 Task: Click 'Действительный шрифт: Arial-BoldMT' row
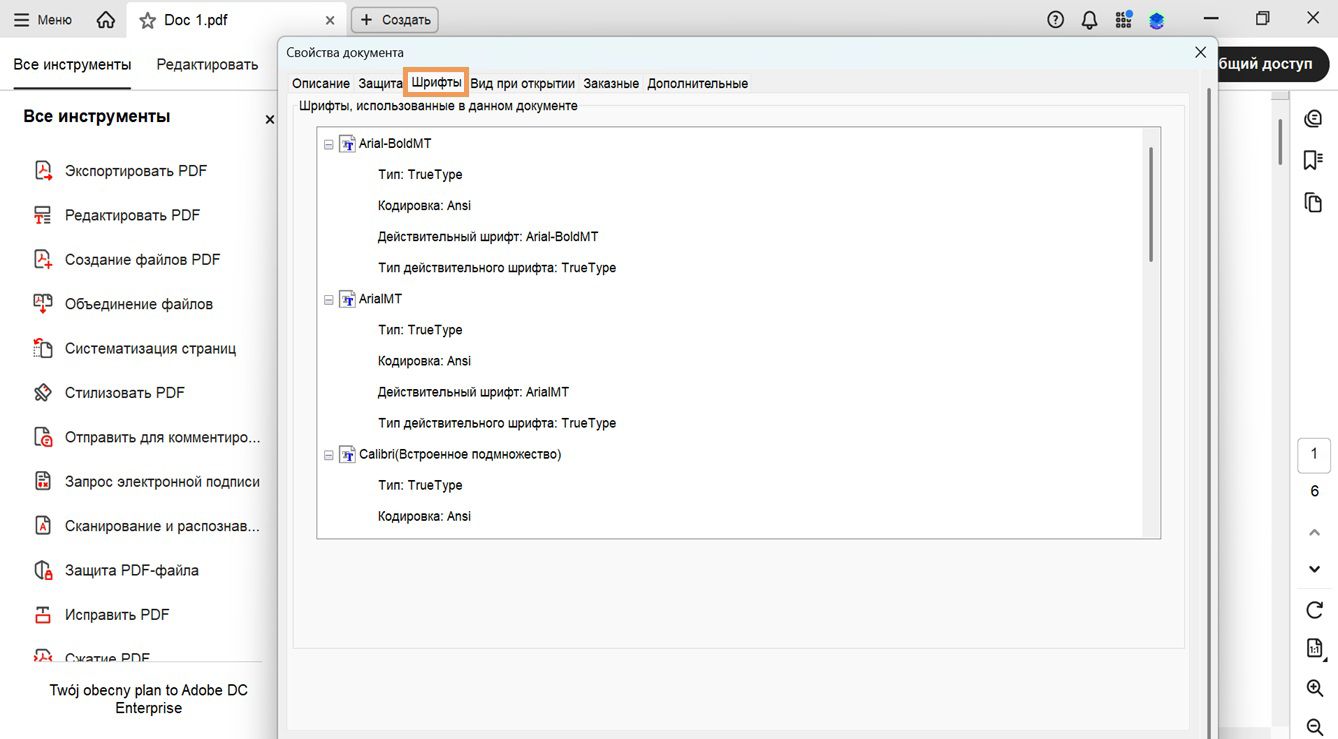[488, 237]
